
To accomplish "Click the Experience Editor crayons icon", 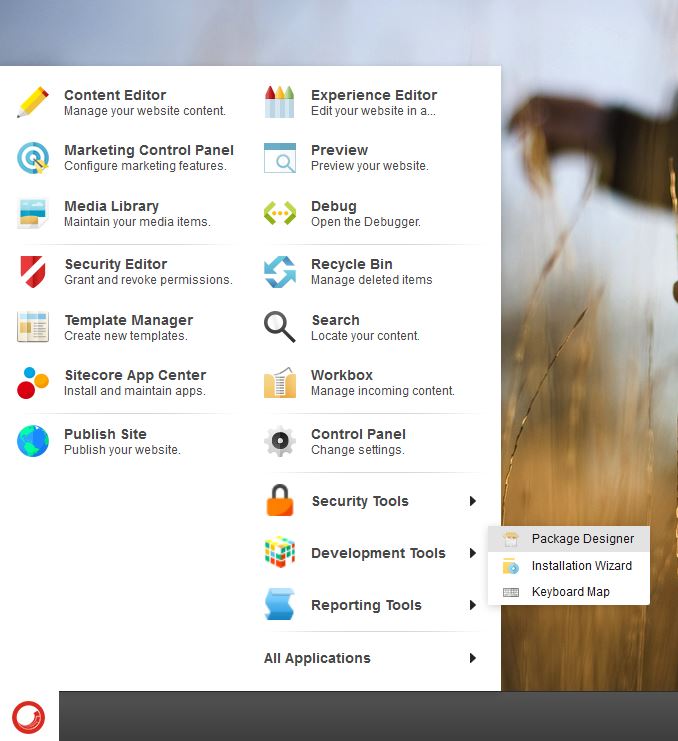I will click(x=280, y=102).
